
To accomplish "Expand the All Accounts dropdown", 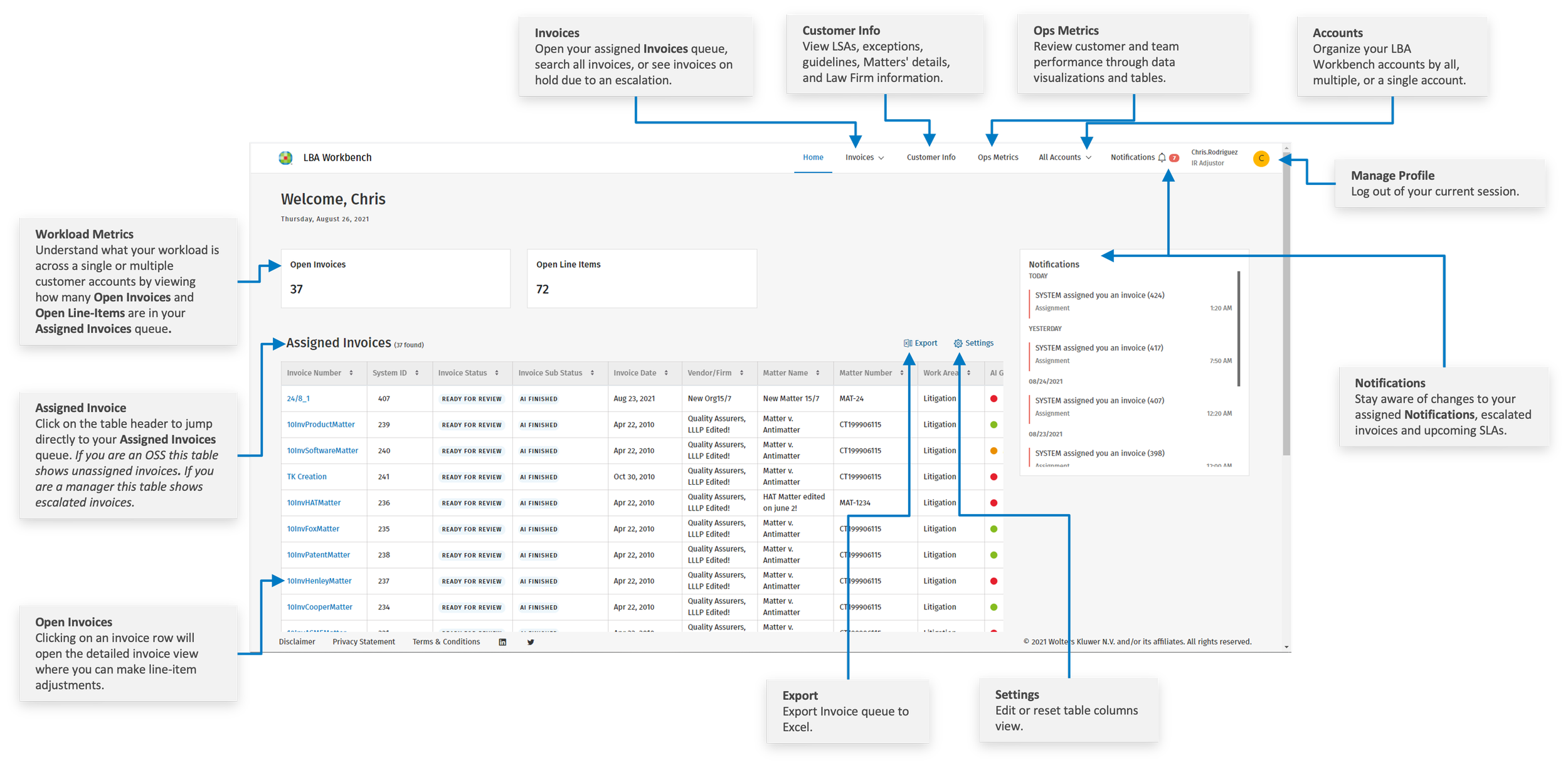I will [x=1064, y=158].
